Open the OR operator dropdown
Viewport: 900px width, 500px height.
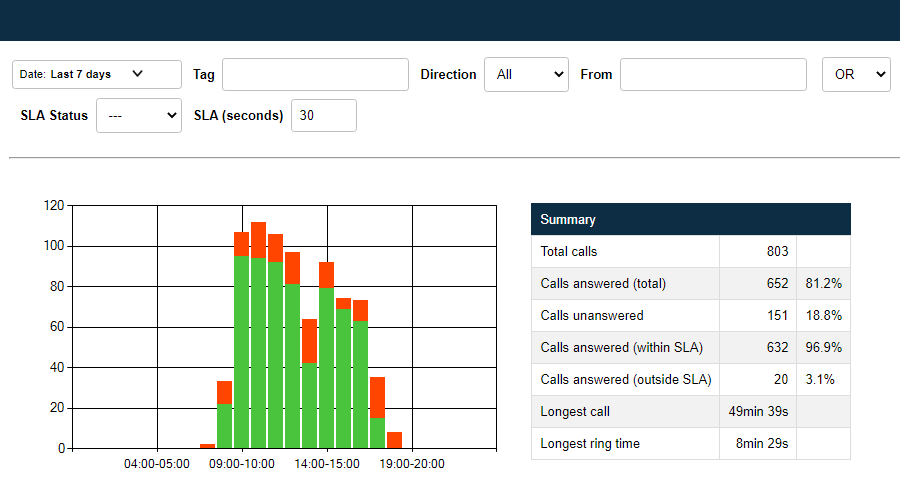point(855,74)
